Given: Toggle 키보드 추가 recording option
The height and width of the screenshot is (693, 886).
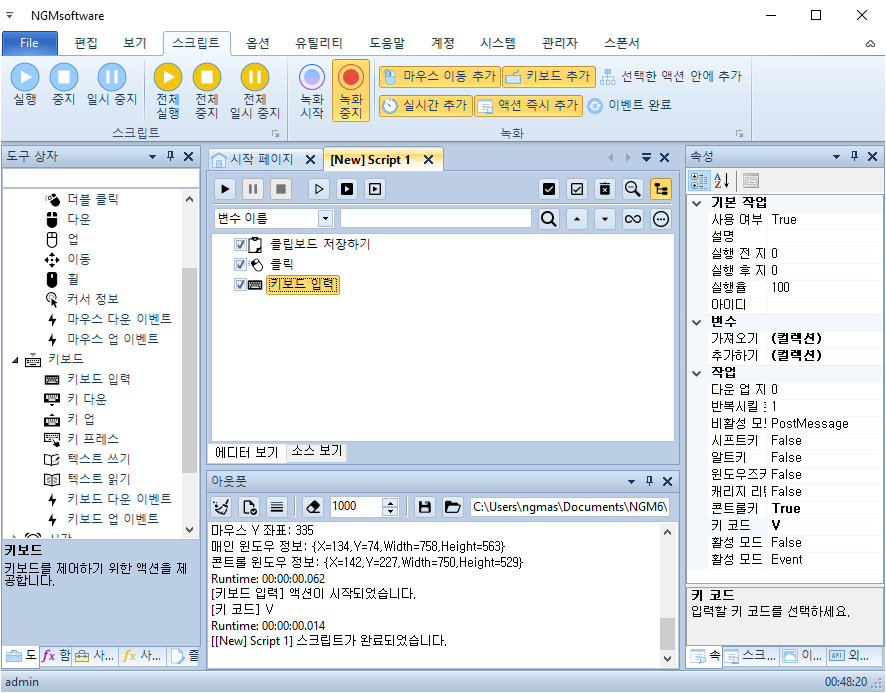Looking at the screenshot, I should [x=549, y=76].
